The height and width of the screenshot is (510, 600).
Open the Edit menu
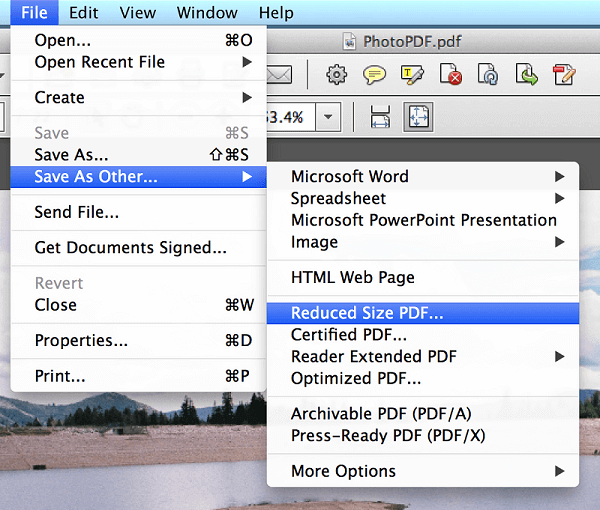[83, 13]
